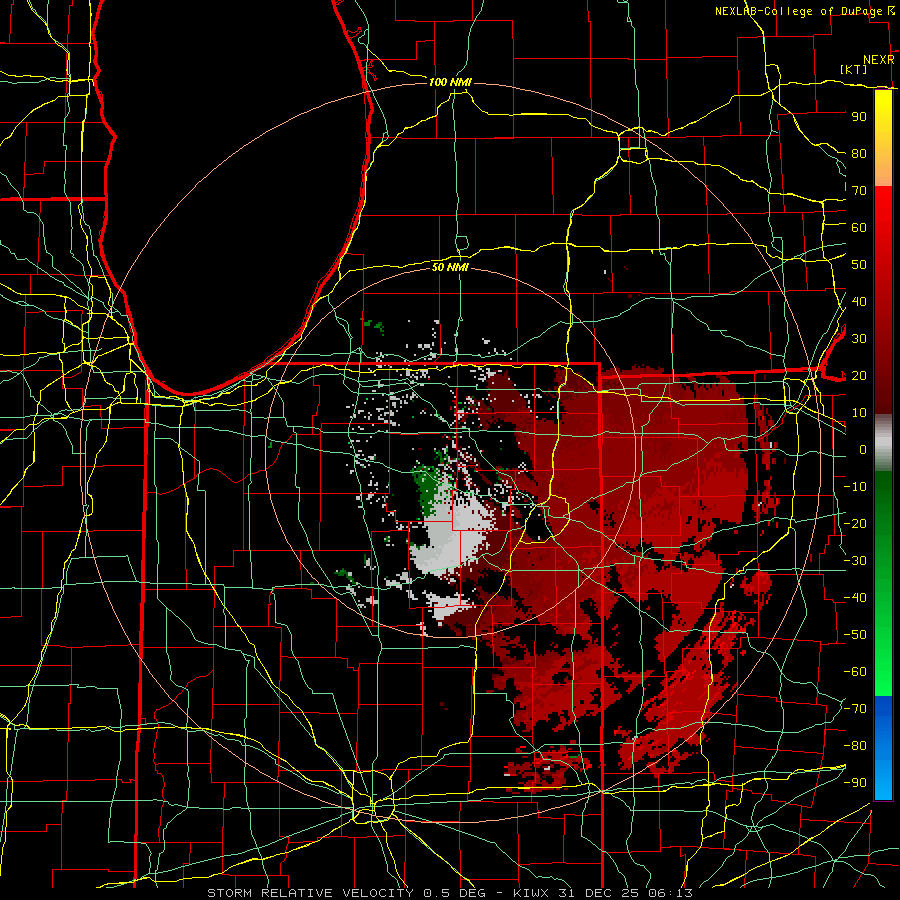Image resolution: width=900 pixels, height=900 pixels.
Task: Click the "50 NMI" range ring label
Action: click(x=450, y=267)
